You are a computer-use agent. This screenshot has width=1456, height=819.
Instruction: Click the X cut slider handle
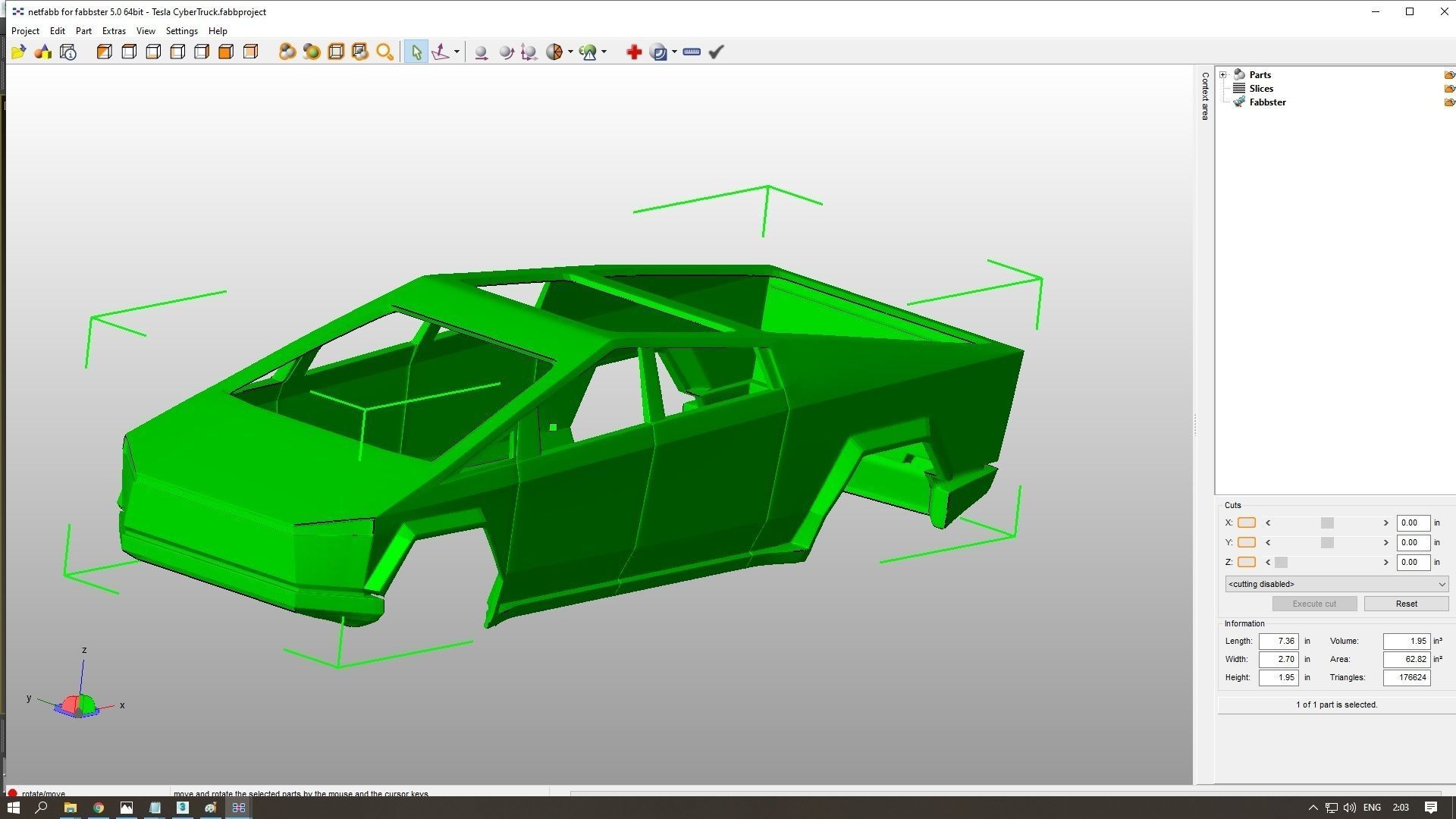(x=1326, y=522)
